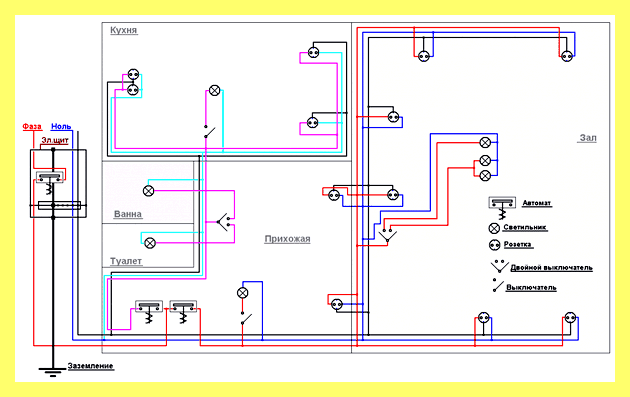Image resolution: width=630 pixels, height=397 pixels.
Task: Select the bottom socket left of Зал's corner socket
Action: click(x=483, y=318)
